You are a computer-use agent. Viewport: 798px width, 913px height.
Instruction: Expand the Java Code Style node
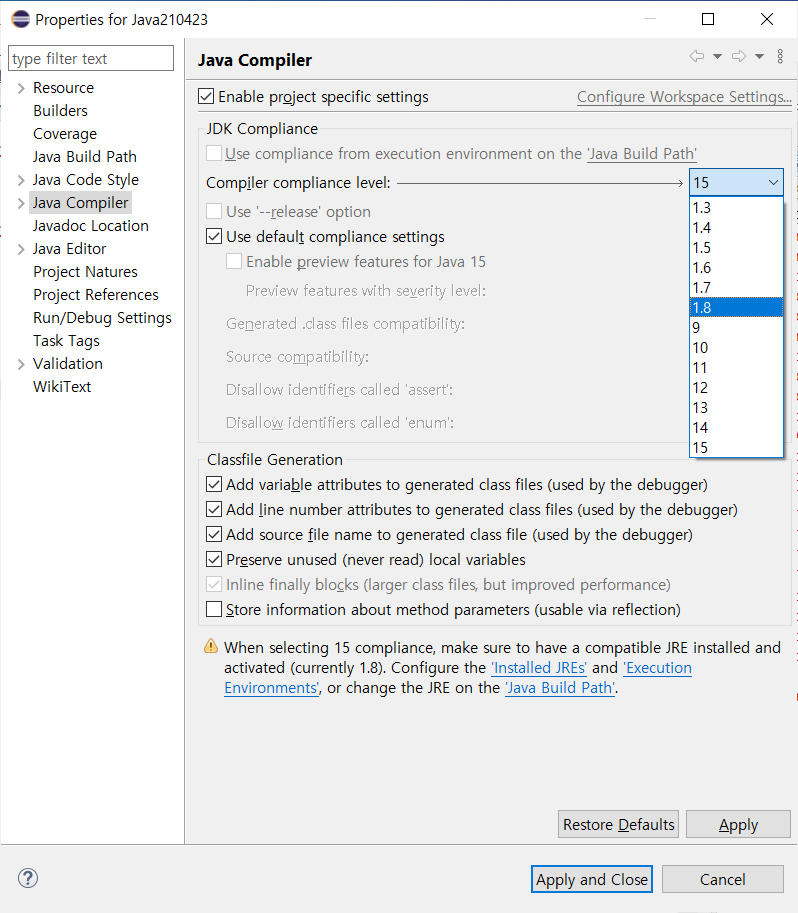point(21,180)
